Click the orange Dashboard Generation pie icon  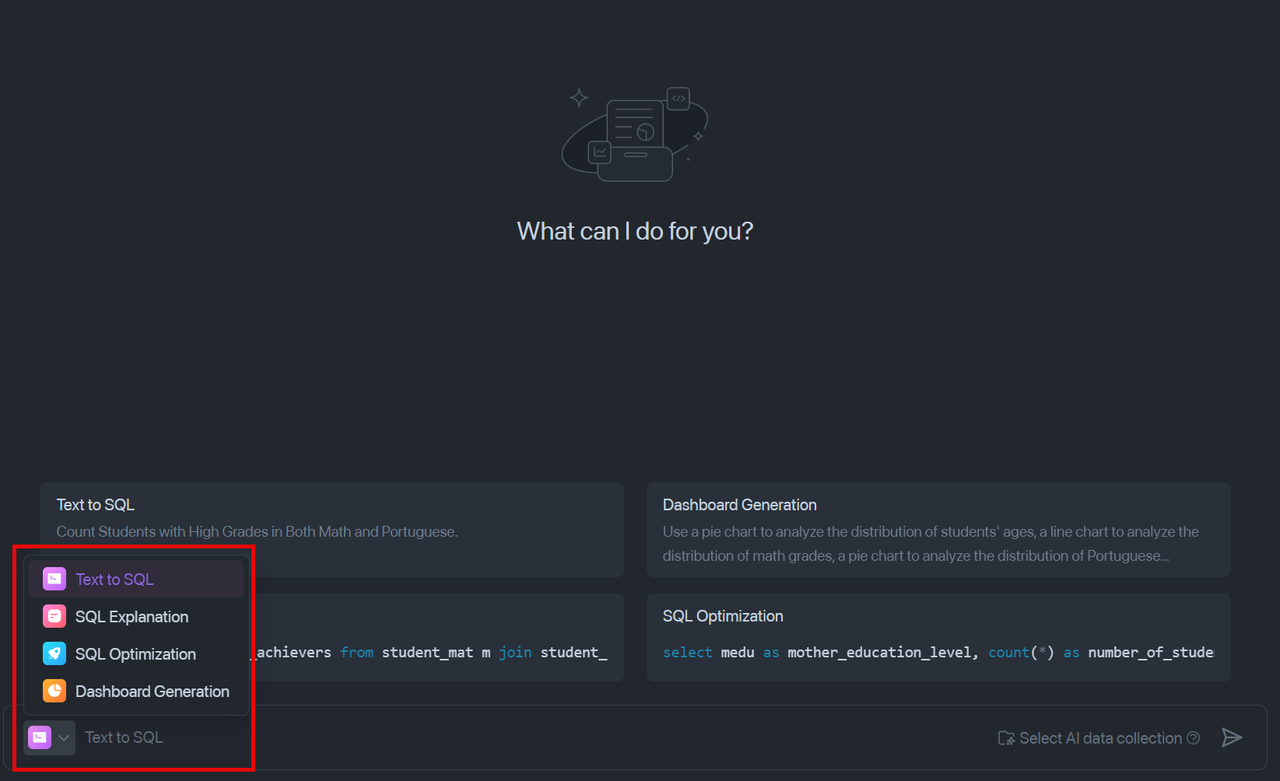pyautogui.click(x=54, y=691)
